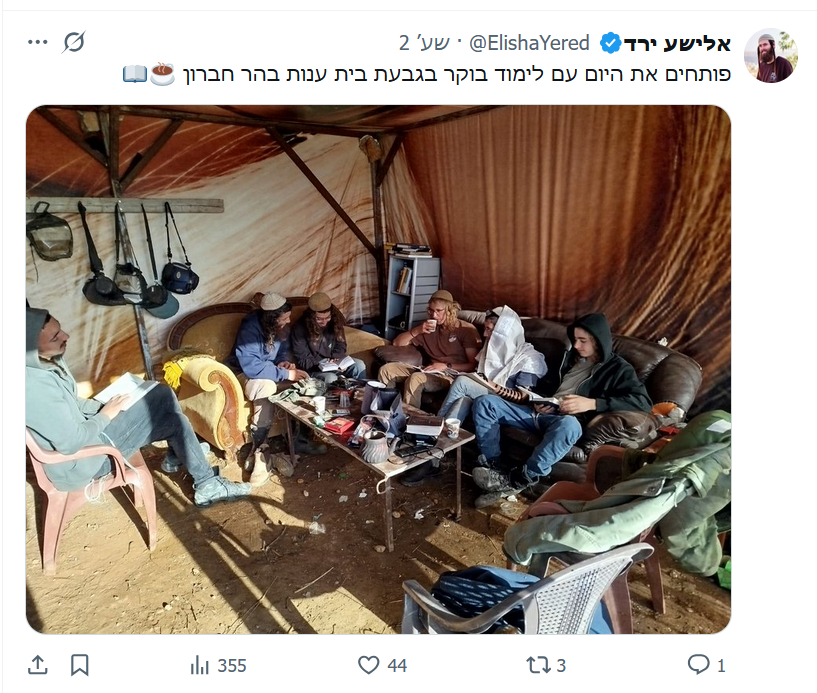This screenshot has height=693, width=817.
Task: Open the three-dot more options menu
Action: [38, 42]
